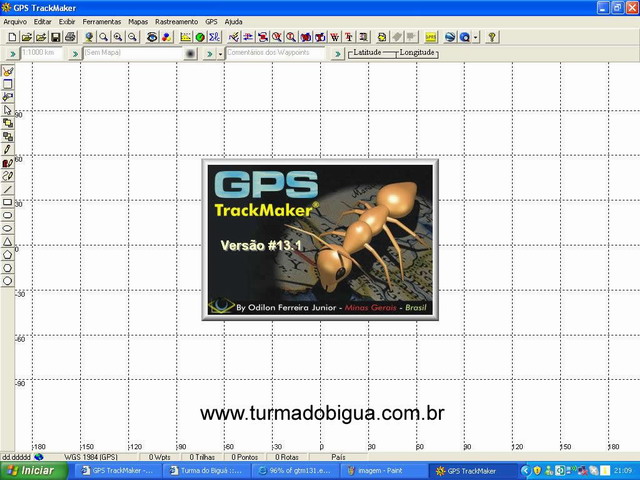Click the New file icon
640x480 pixels.
tap(12, 37)
